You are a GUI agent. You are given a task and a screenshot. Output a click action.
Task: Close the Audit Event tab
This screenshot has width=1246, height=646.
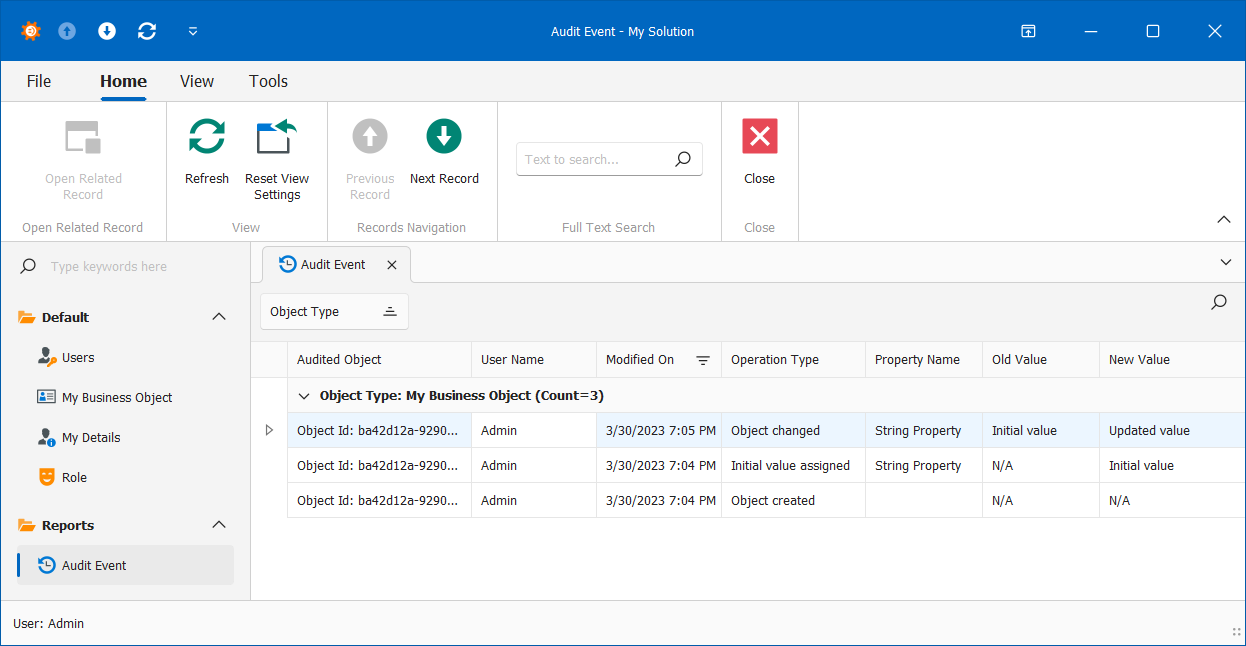(x=392, y=265)
